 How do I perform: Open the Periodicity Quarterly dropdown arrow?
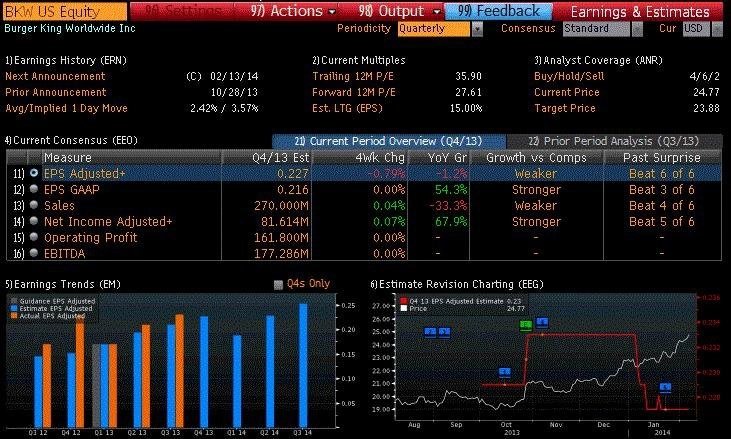(x=477, y=29)
